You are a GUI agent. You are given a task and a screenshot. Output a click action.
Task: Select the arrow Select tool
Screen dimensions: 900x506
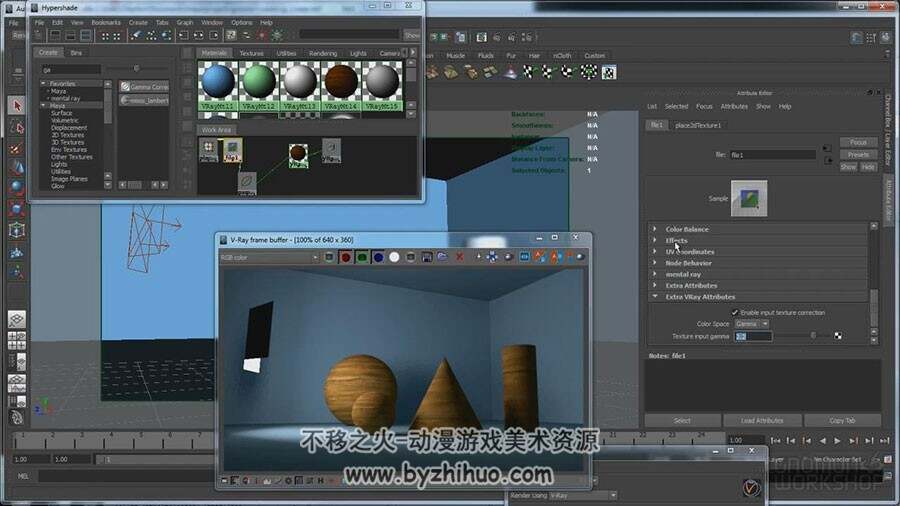(17, 106)
